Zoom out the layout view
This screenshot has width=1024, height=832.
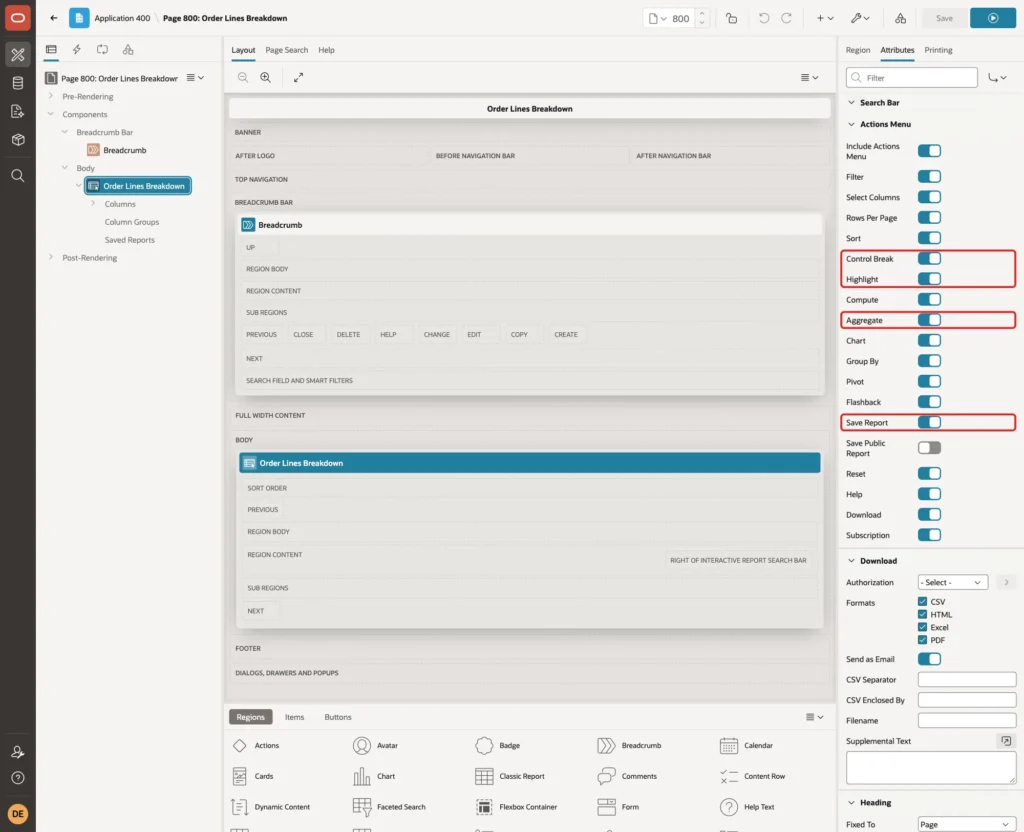243,77
